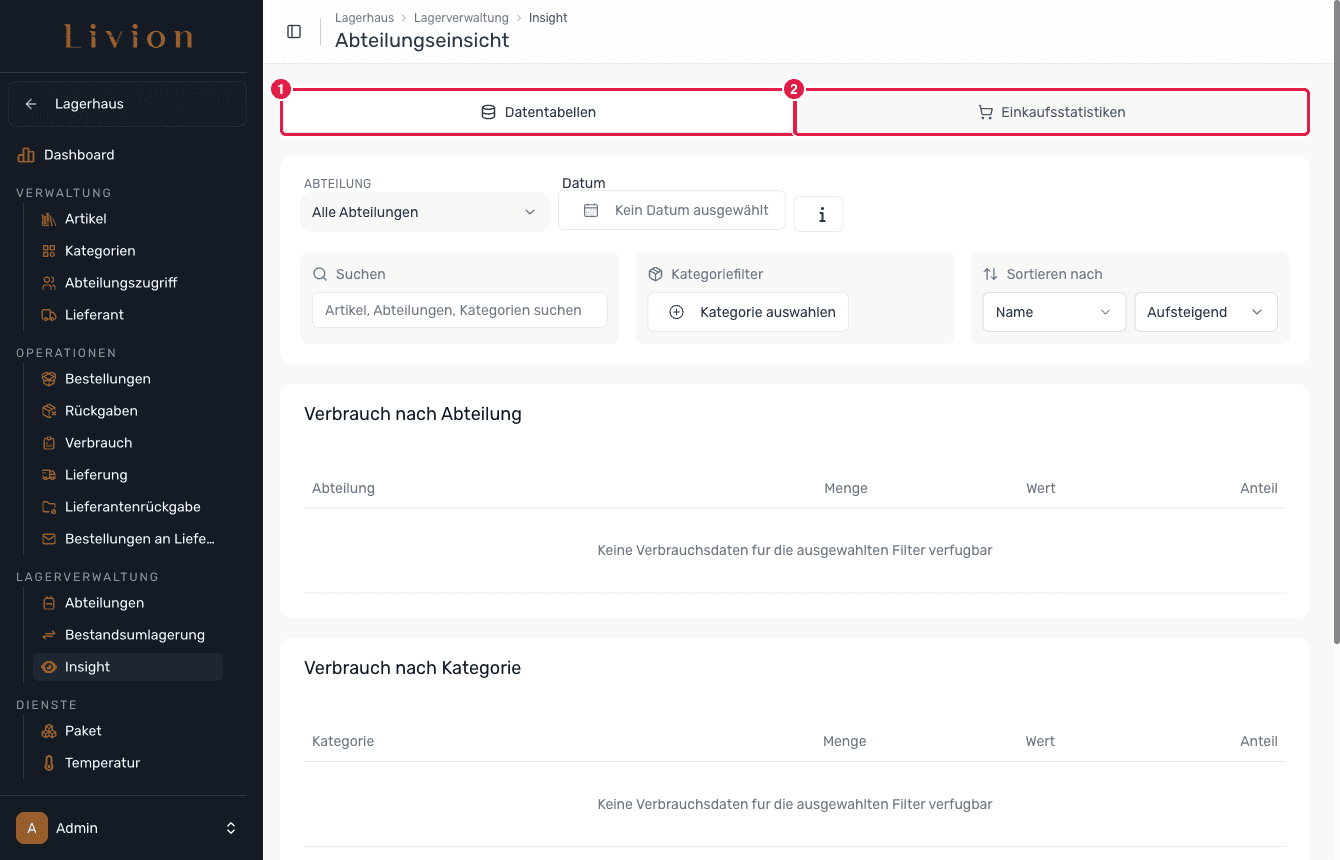Click the Insight eye icon
The width and height of the screenshot is (1340, 860).
pyautogui.click(x=49, y=667)
